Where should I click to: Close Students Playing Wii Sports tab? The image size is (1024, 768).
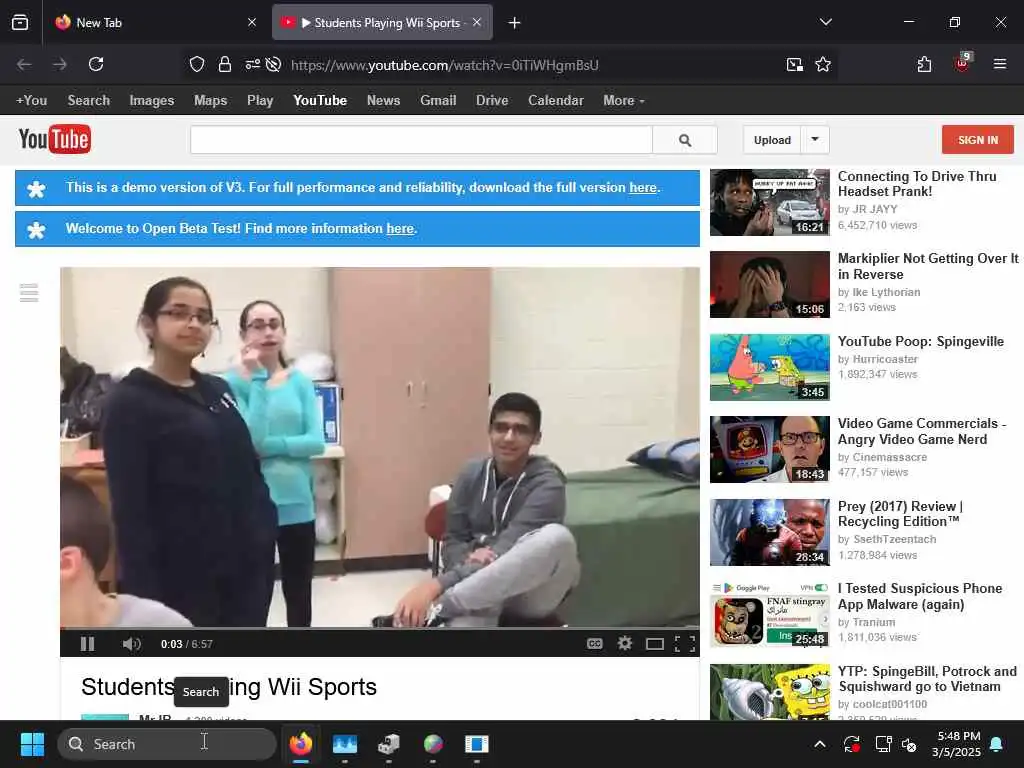click(477, 22)
